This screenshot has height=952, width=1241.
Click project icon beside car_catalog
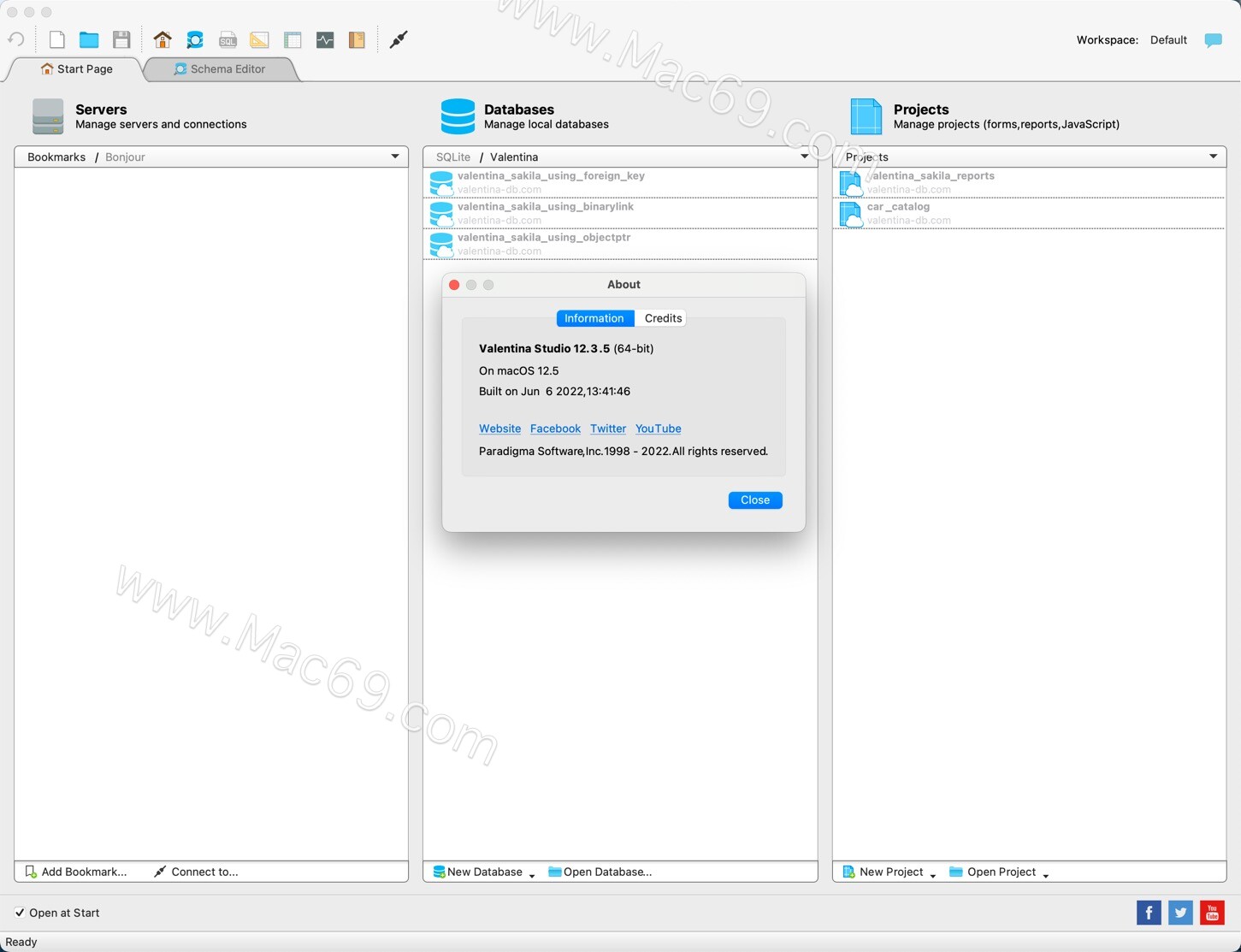point(851,214)
